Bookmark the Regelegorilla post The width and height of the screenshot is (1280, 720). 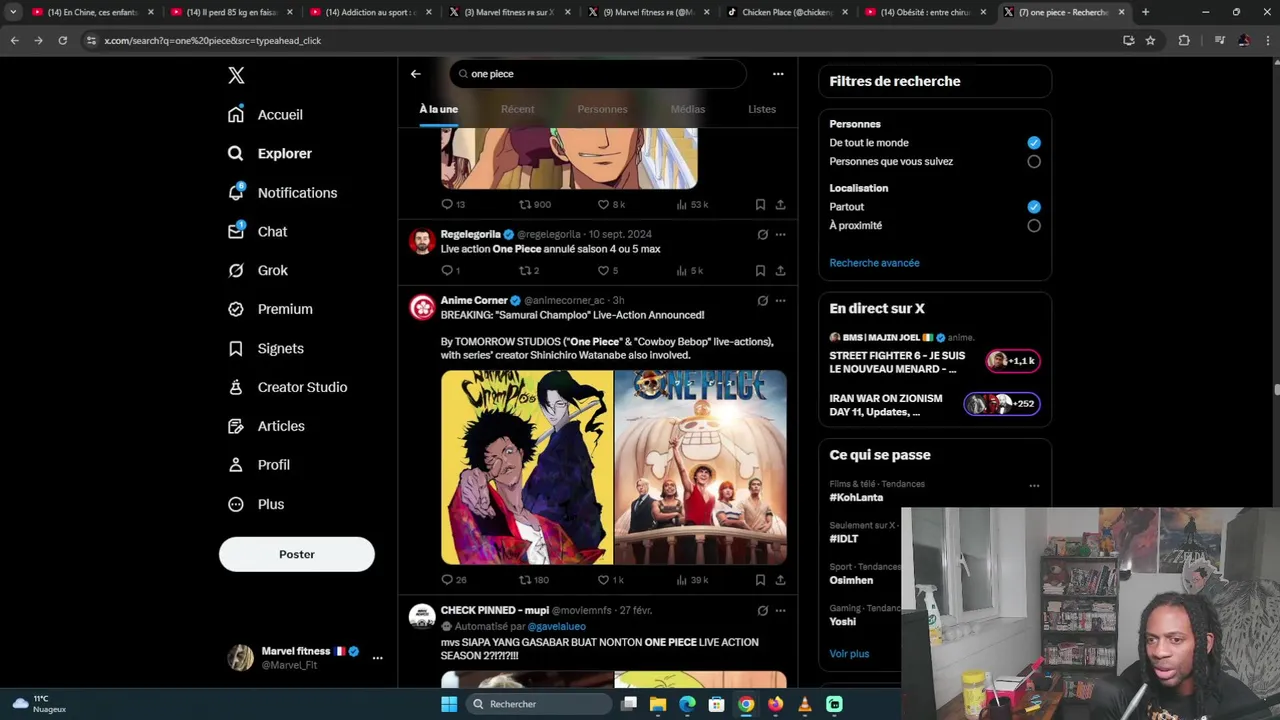click(760, 270)
